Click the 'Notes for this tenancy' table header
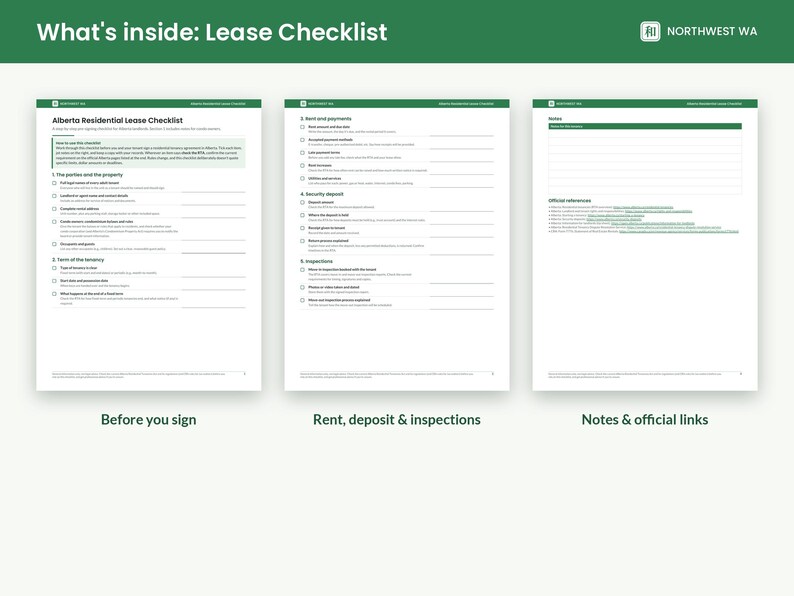Viewport: 794px width, 596px height. pyautogui.click(x=645, y=126)
